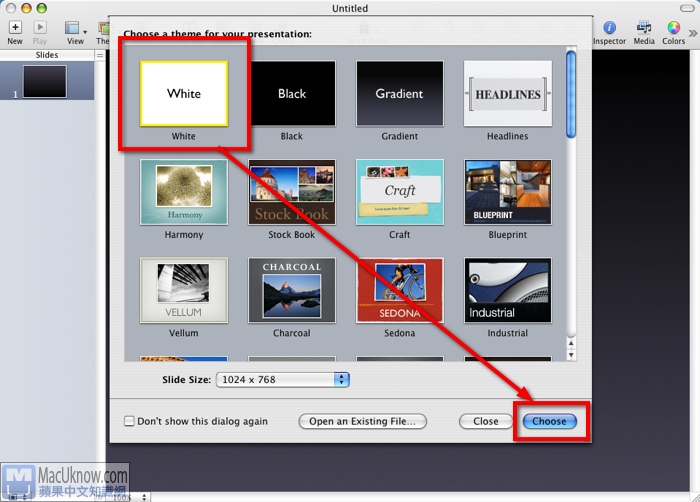Click the 'Slide Size:' label
This screenshot has width=700, height=502.
pos(186,380)
